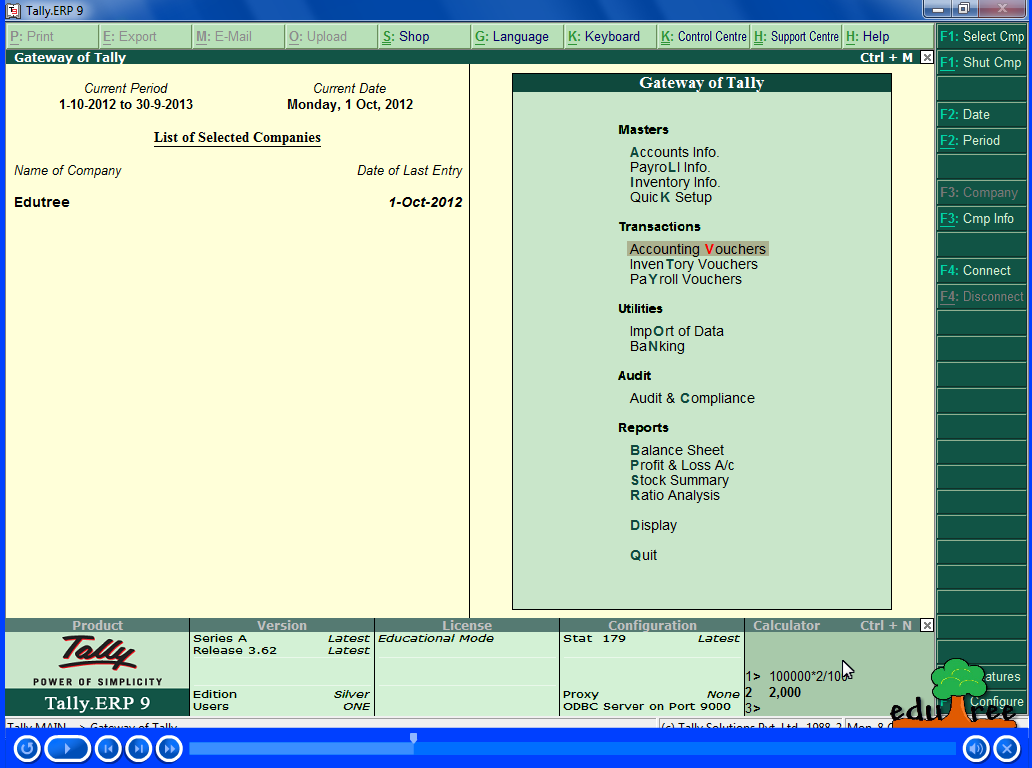The image size is (1032, 768).
Task: Open the Help top menu button
Action: [x=888, y=37]
